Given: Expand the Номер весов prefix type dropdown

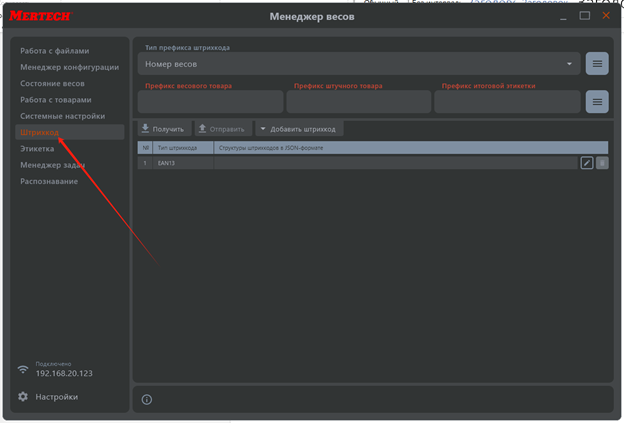Looking at the screenshot, I should click(x=358, y=64).
